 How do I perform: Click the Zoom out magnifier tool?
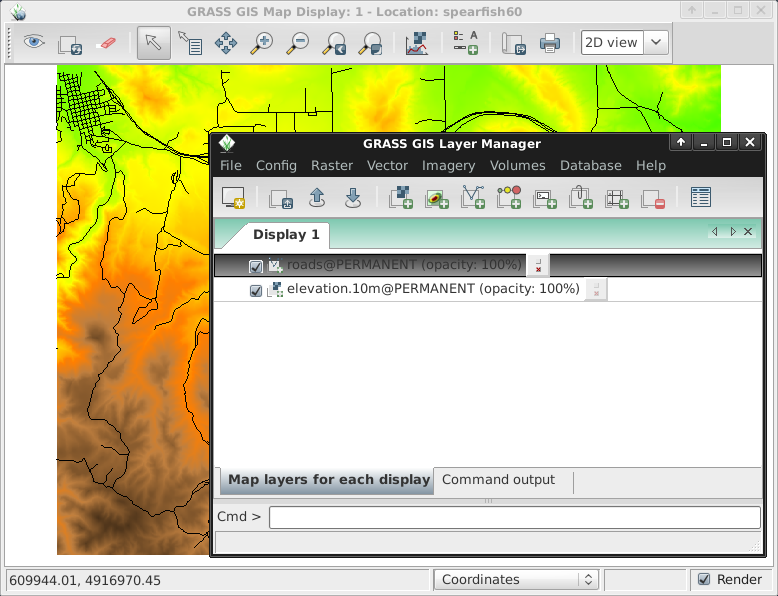point(297,43)
